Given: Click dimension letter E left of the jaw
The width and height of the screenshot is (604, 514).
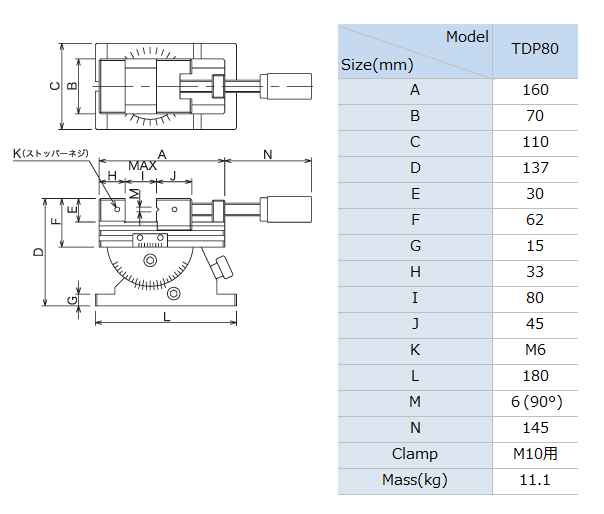Looking at the screenshot, I should click(72, 210).
